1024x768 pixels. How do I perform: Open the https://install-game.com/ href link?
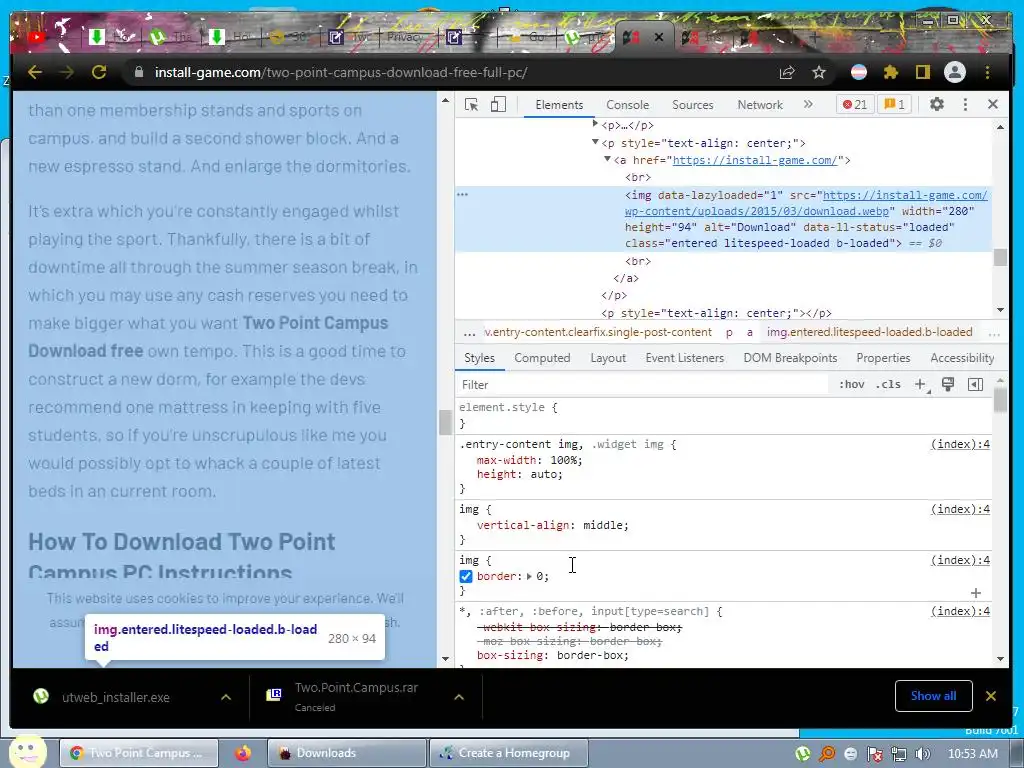(x=755, y=160)
